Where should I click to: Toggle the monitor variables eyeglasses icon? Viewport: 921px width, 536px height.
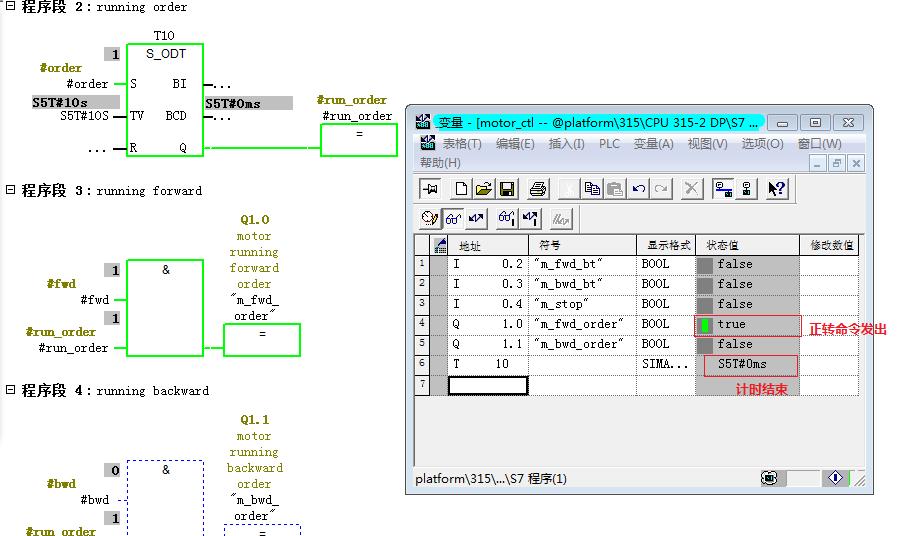pos(453,218)
